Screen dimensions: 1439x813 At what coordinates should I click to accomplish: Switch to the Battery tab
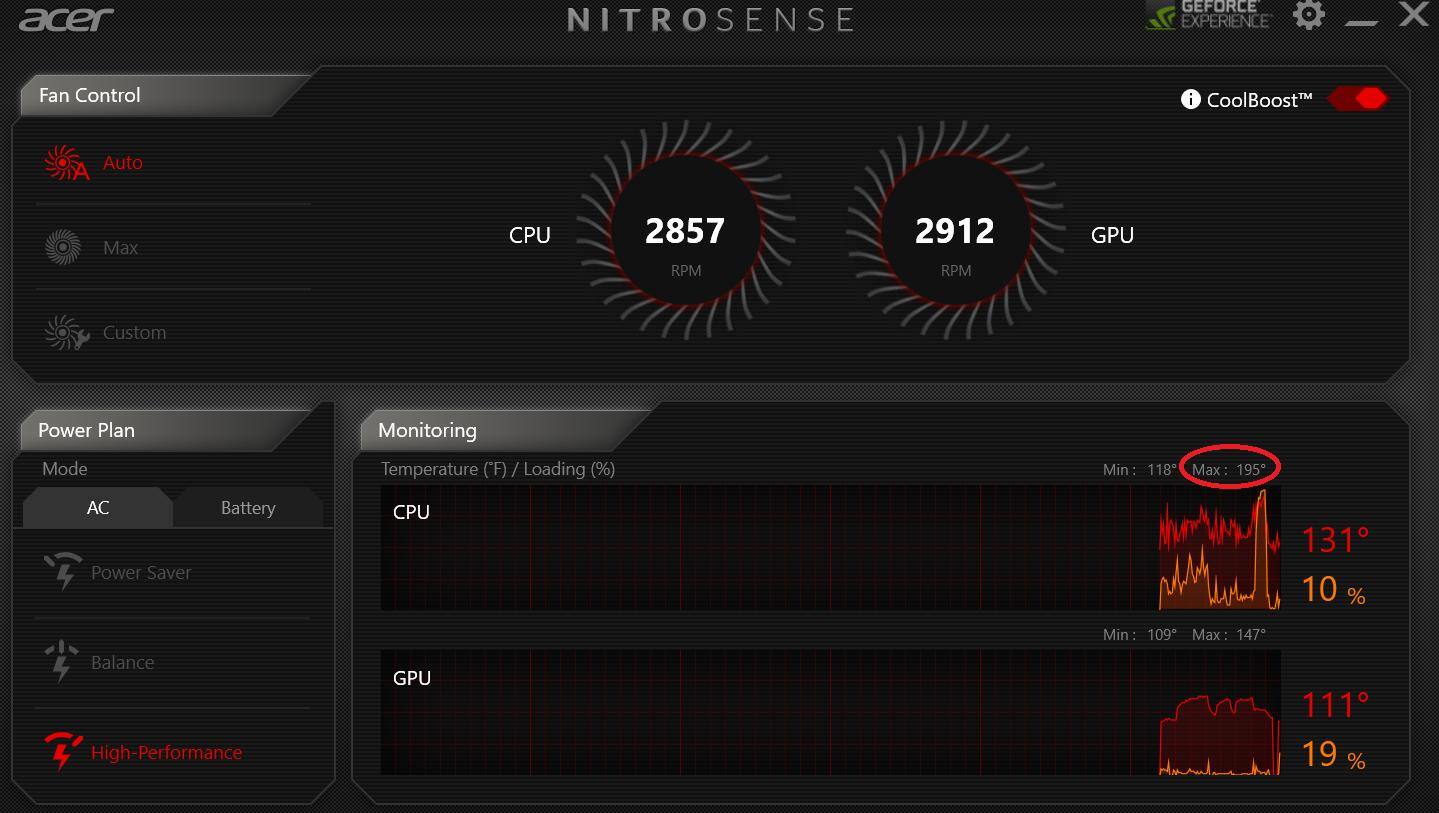247,507
